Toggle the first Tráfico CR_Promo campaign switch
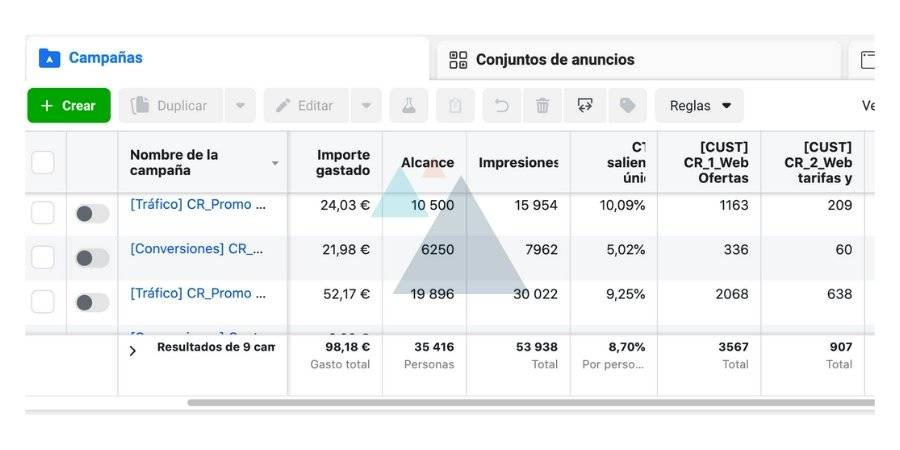900x450 pixels. pos(92,214)
